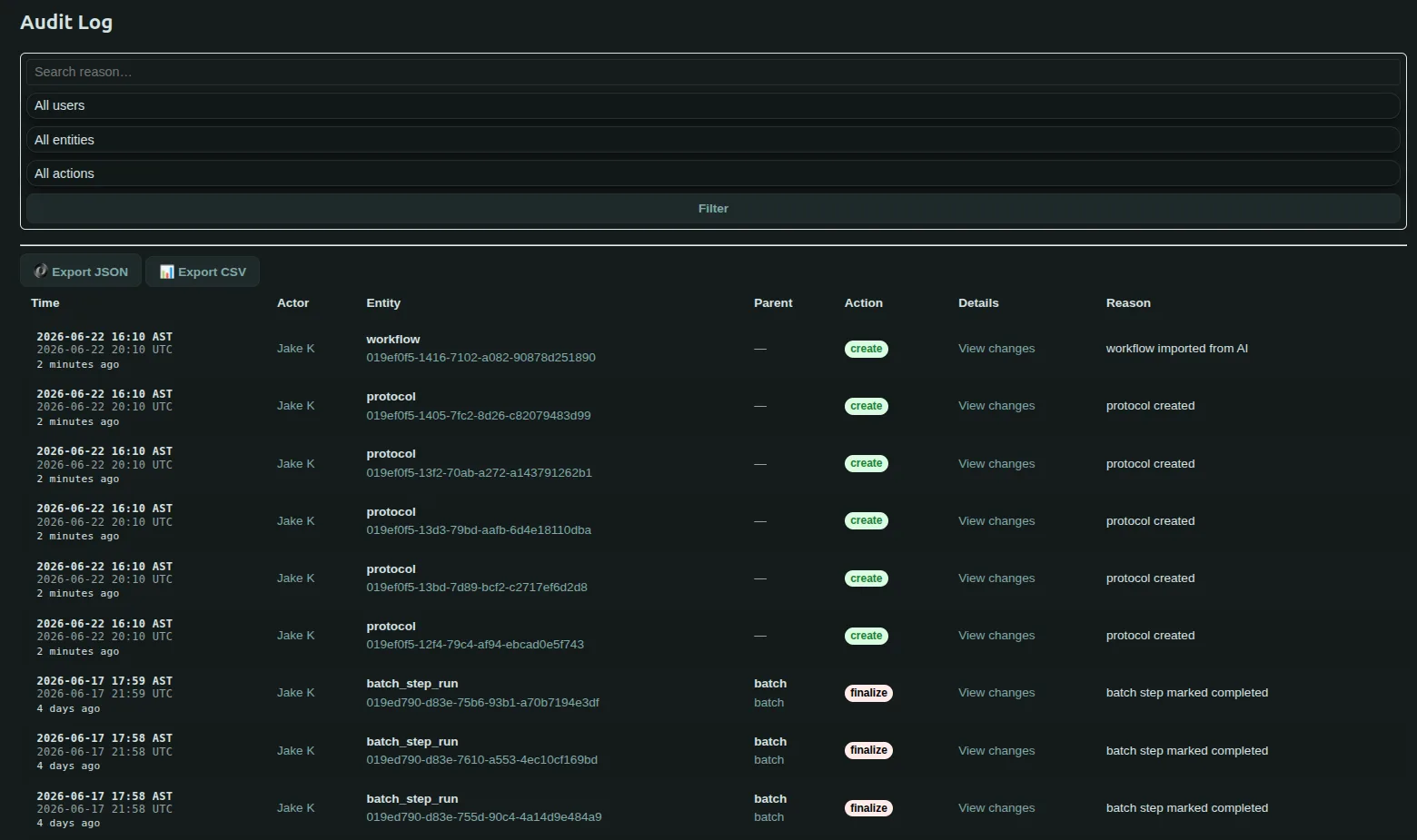
Task: Click the Action column header
Action: (x=864, y=303)
